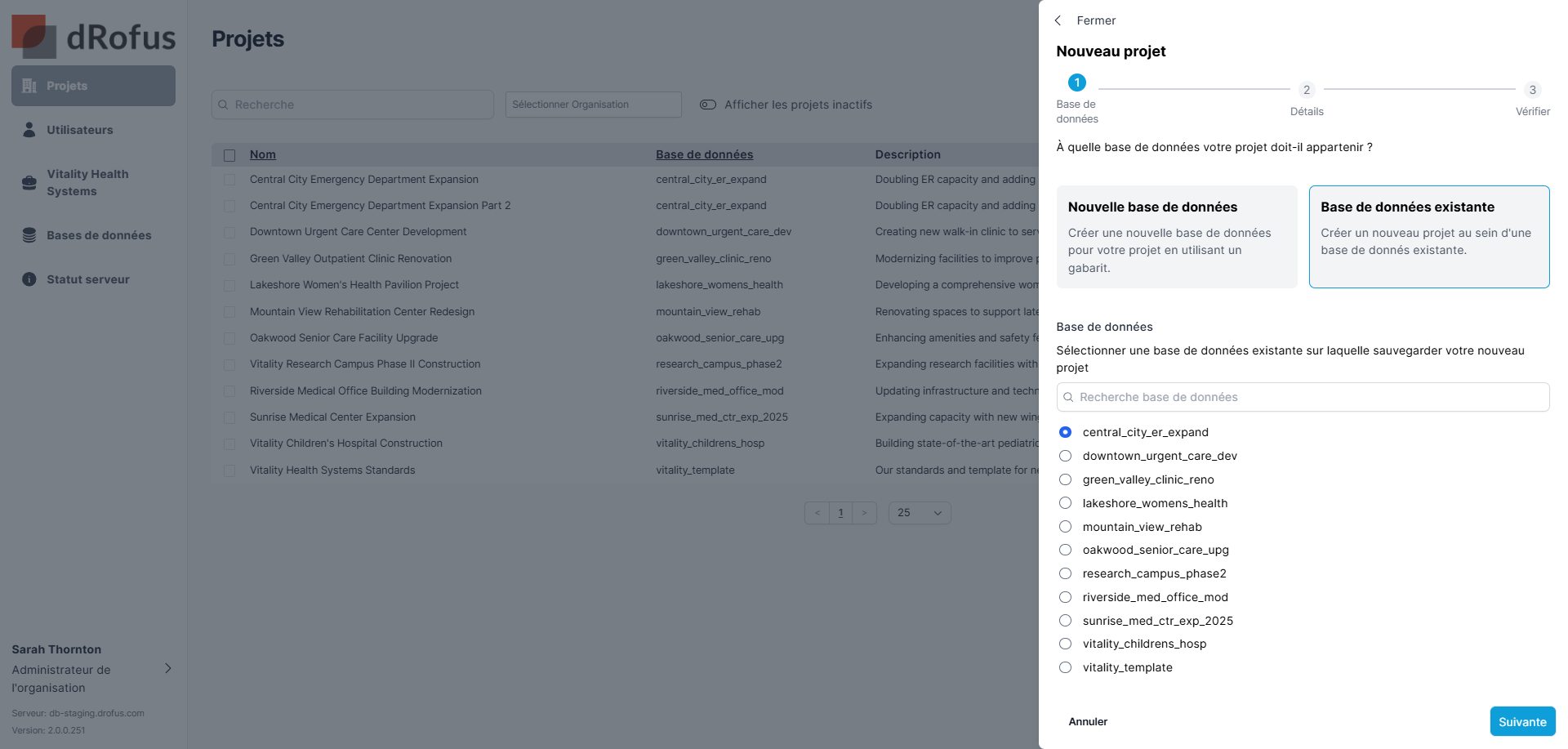Image resolution: width=1568 pixels, height=749 pixels.
Task: Check the select-all checkbox in table header
Action: click(x=229, y=155)
